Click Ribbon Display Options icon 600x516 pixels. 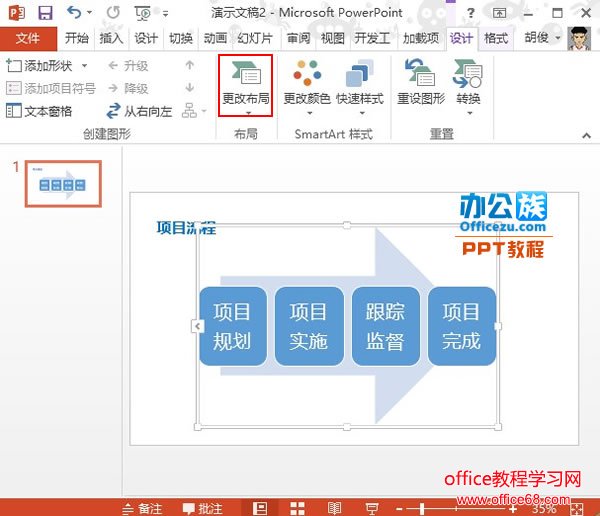pos(499,13)
